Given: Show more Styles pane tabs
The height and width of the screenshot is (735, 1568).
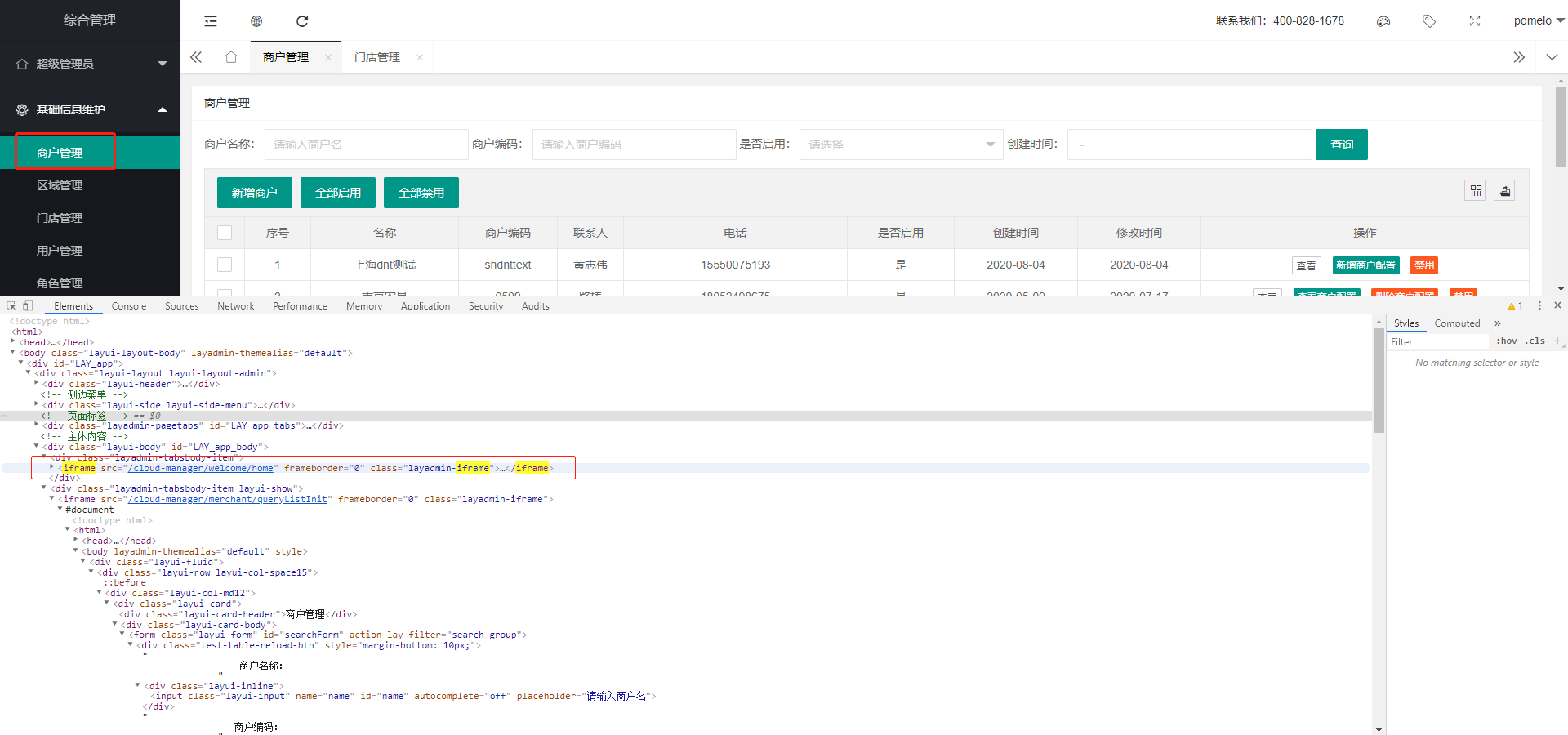Looking at the screenshot, I should (x=1498, y=323).
